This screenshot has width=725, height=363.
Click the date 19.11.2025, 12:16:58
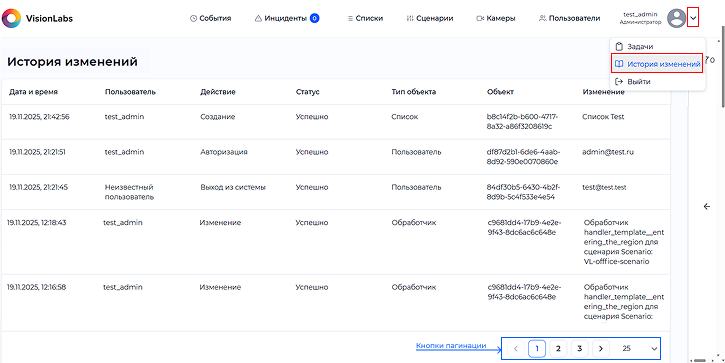click(x=36, y=287)
